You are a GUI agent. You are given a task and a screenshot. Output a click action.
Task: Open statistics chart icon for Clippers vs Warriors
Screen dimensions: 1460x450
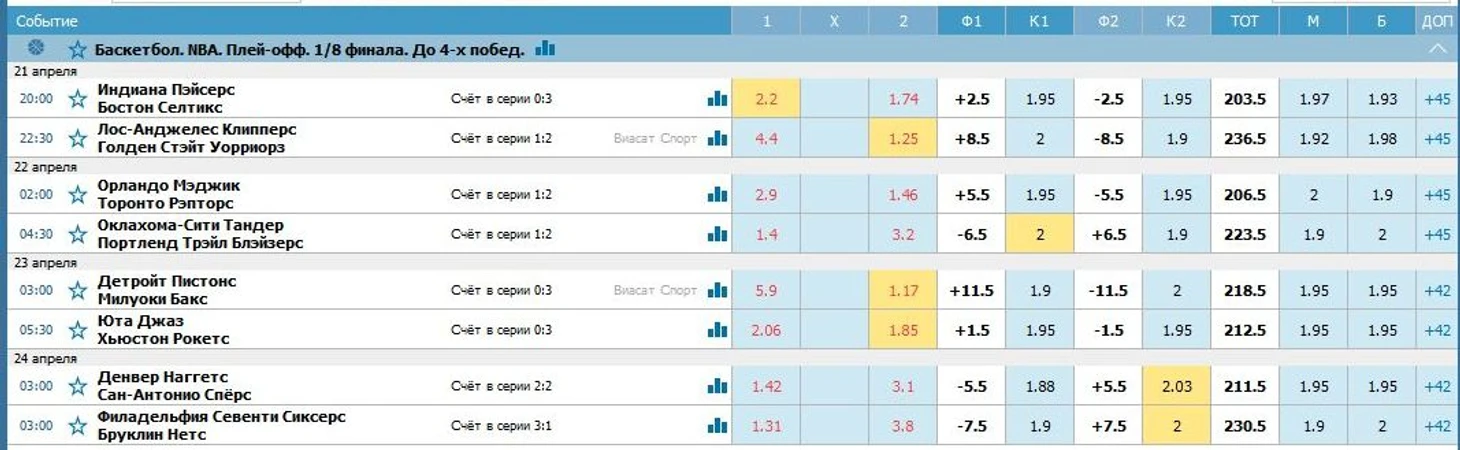tap(717, 138)
